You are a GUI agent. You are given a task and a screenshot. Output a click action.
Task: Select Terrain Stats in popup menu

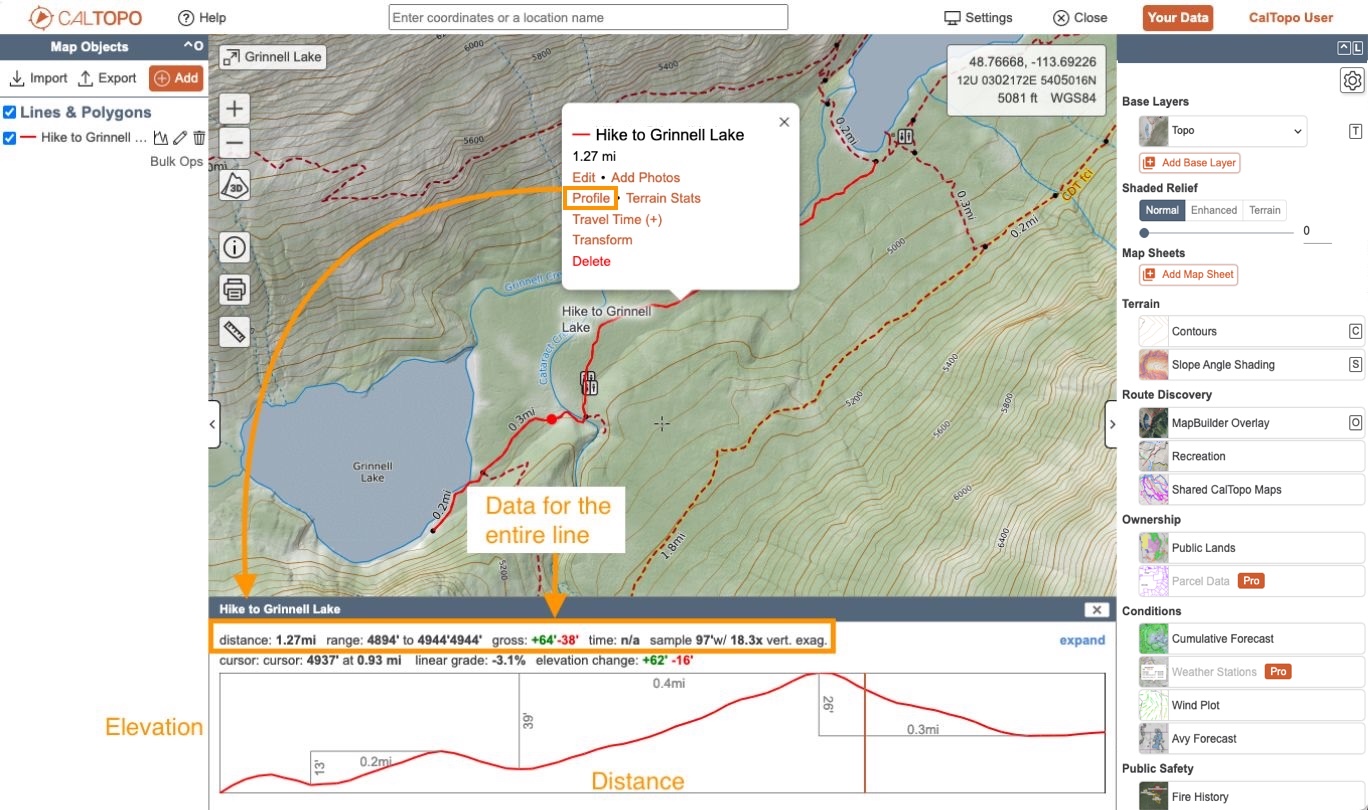click(x=663, y=198)
